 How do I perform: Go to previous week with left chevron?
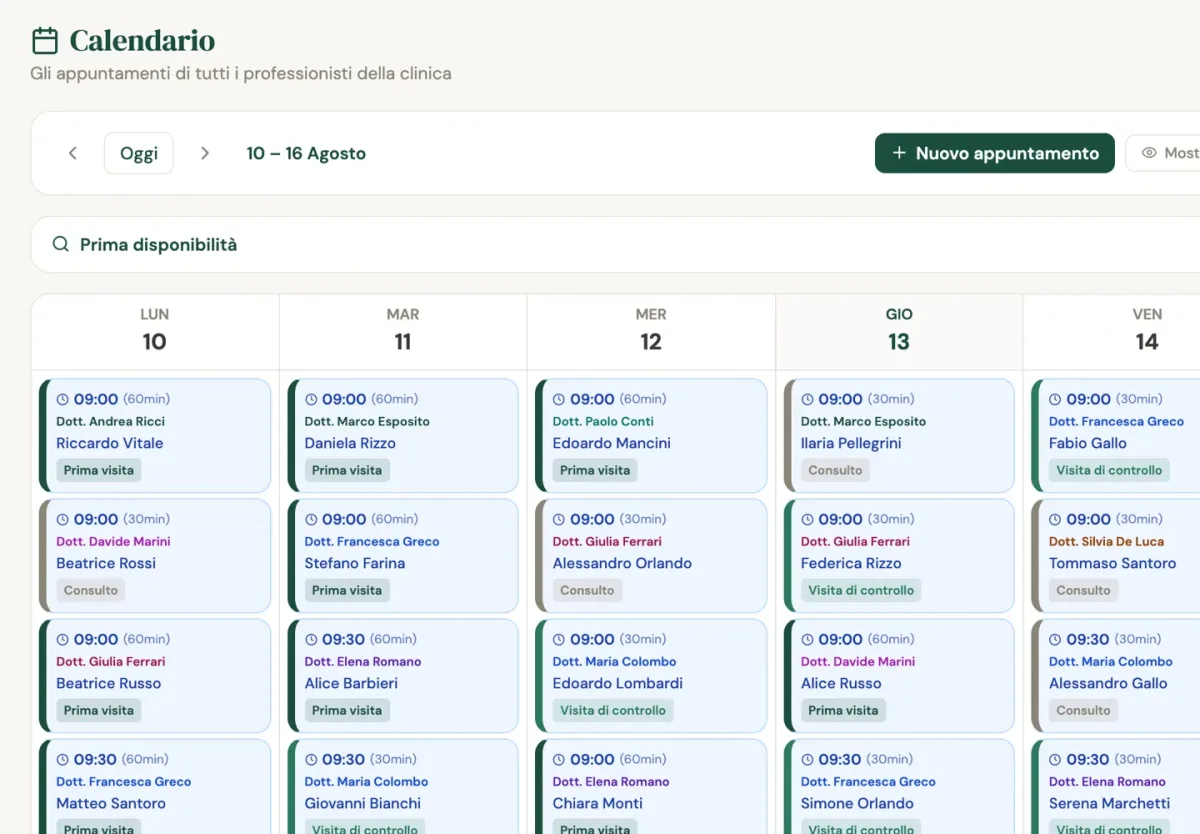[73, 153]
